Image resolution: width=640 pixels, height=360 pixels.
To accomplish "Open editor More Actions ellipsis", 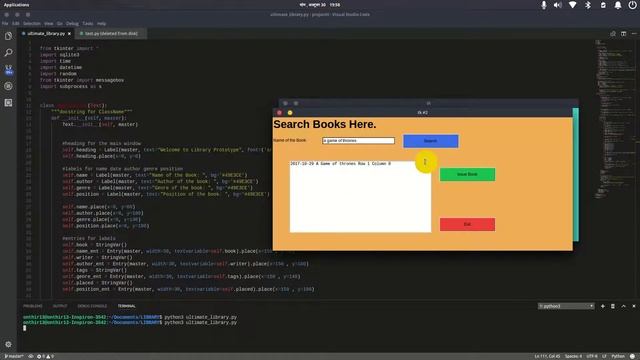I will tap(634, 33).
